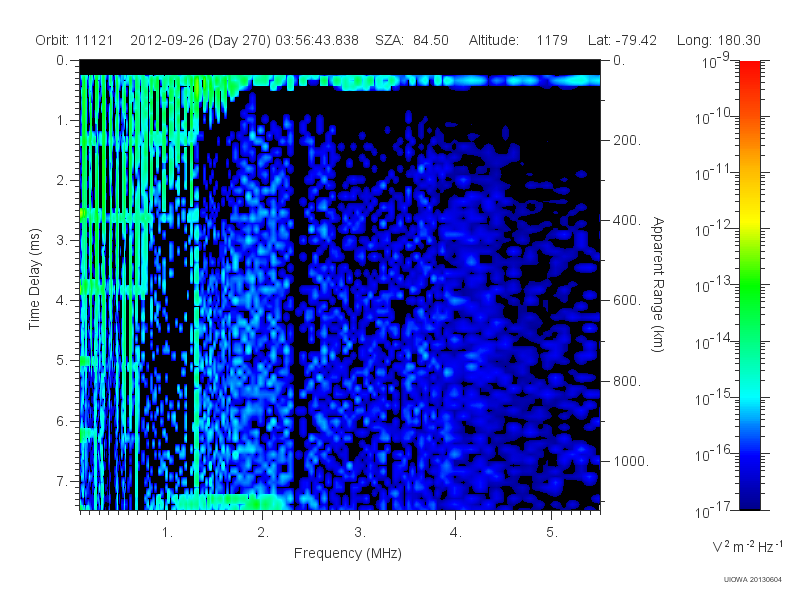The height and width of the screenshot is (600, 800).
Task: Click the 4. tick label on time delay axis
Action: coord(62,301)
